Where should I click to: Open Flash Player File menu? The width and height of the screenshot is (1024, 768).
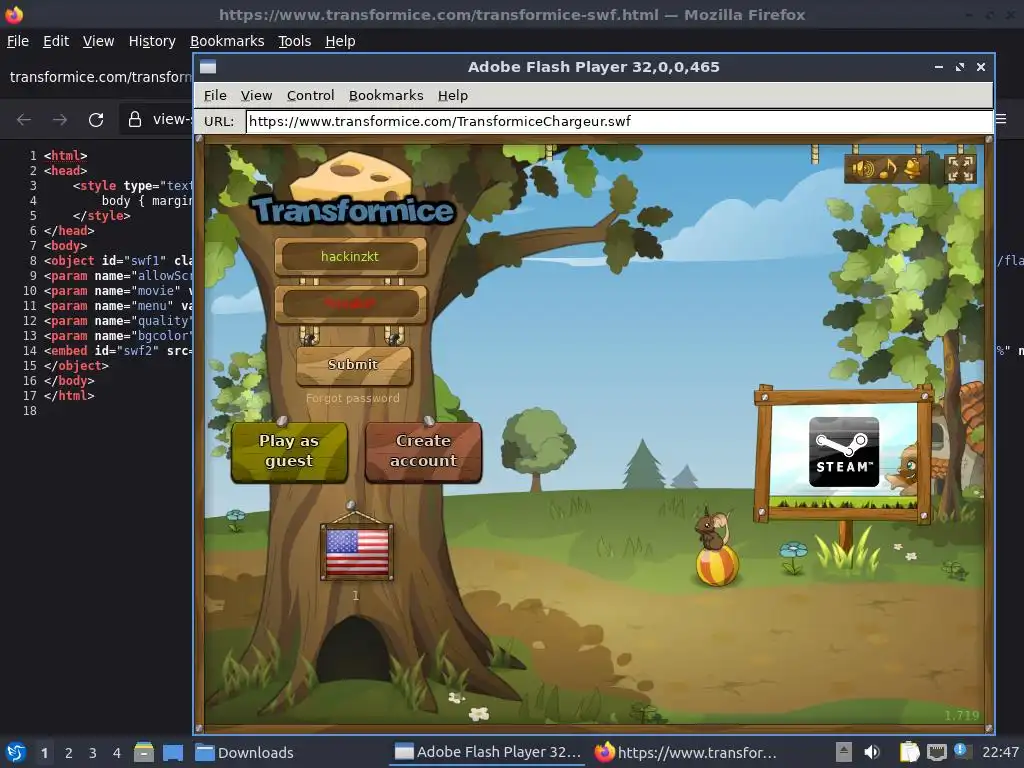(x=215, y=95)
